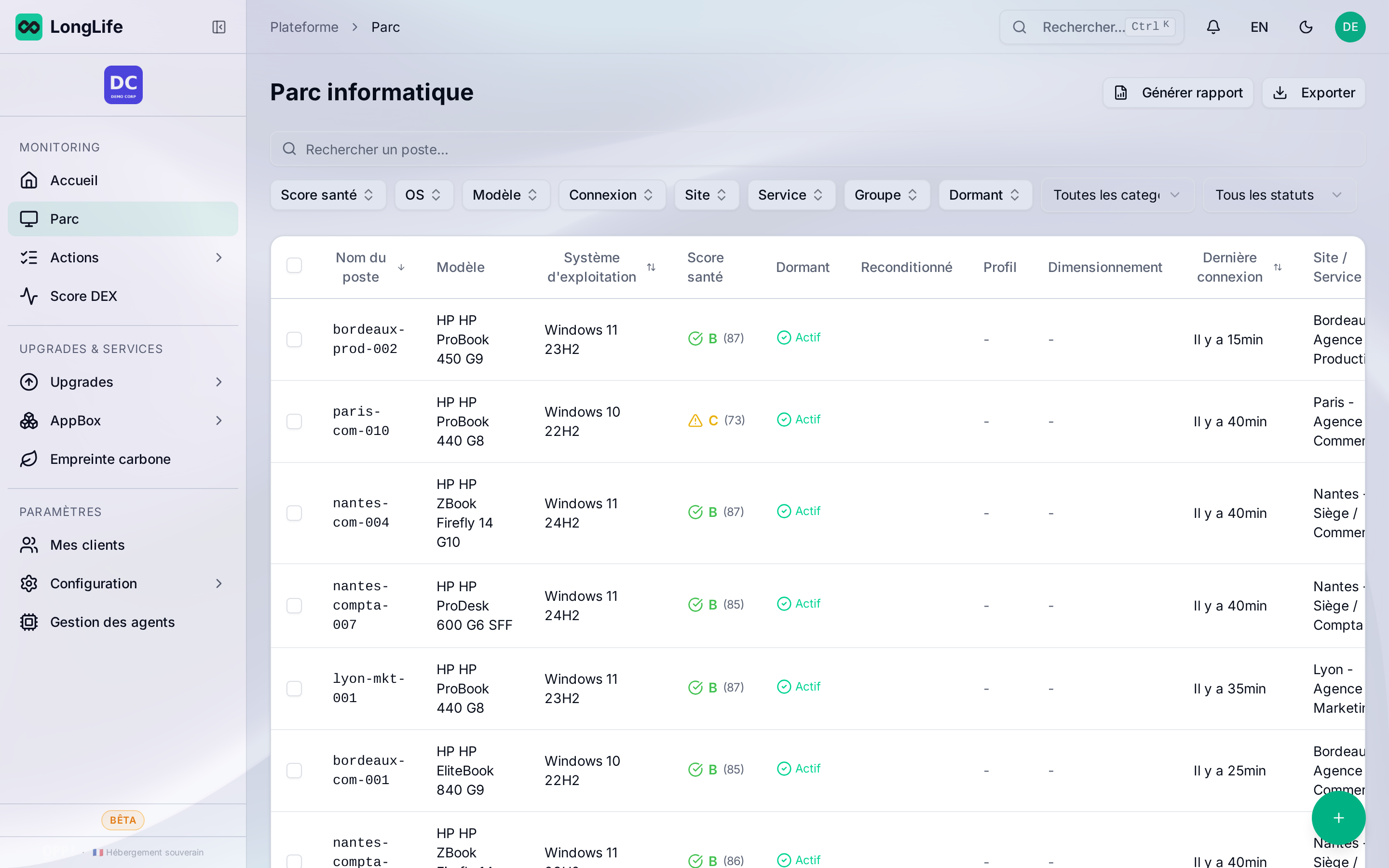
Task: Select the nantes-com-004 row checkbox
Action: click(x=294, y=513)
